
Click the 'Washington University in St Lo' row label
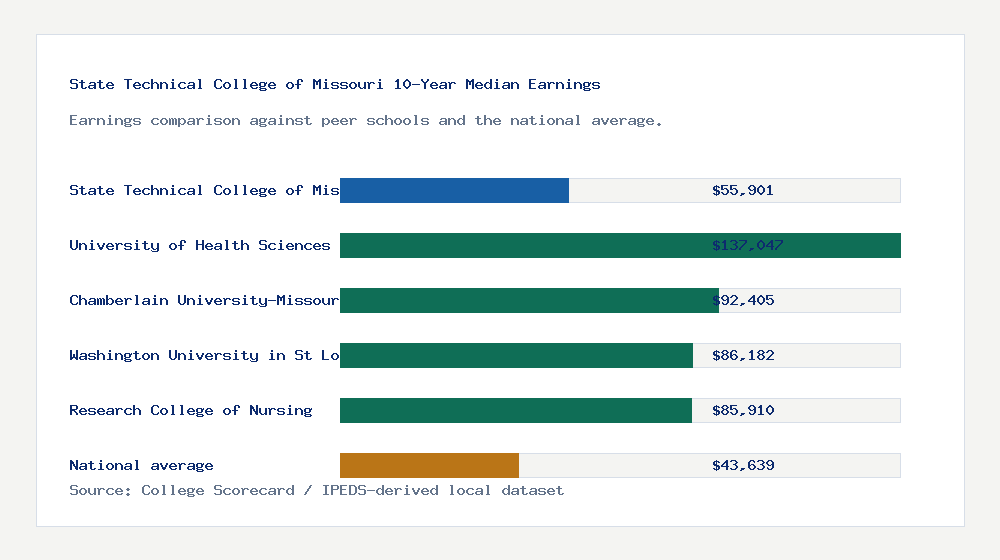[204, 355]
